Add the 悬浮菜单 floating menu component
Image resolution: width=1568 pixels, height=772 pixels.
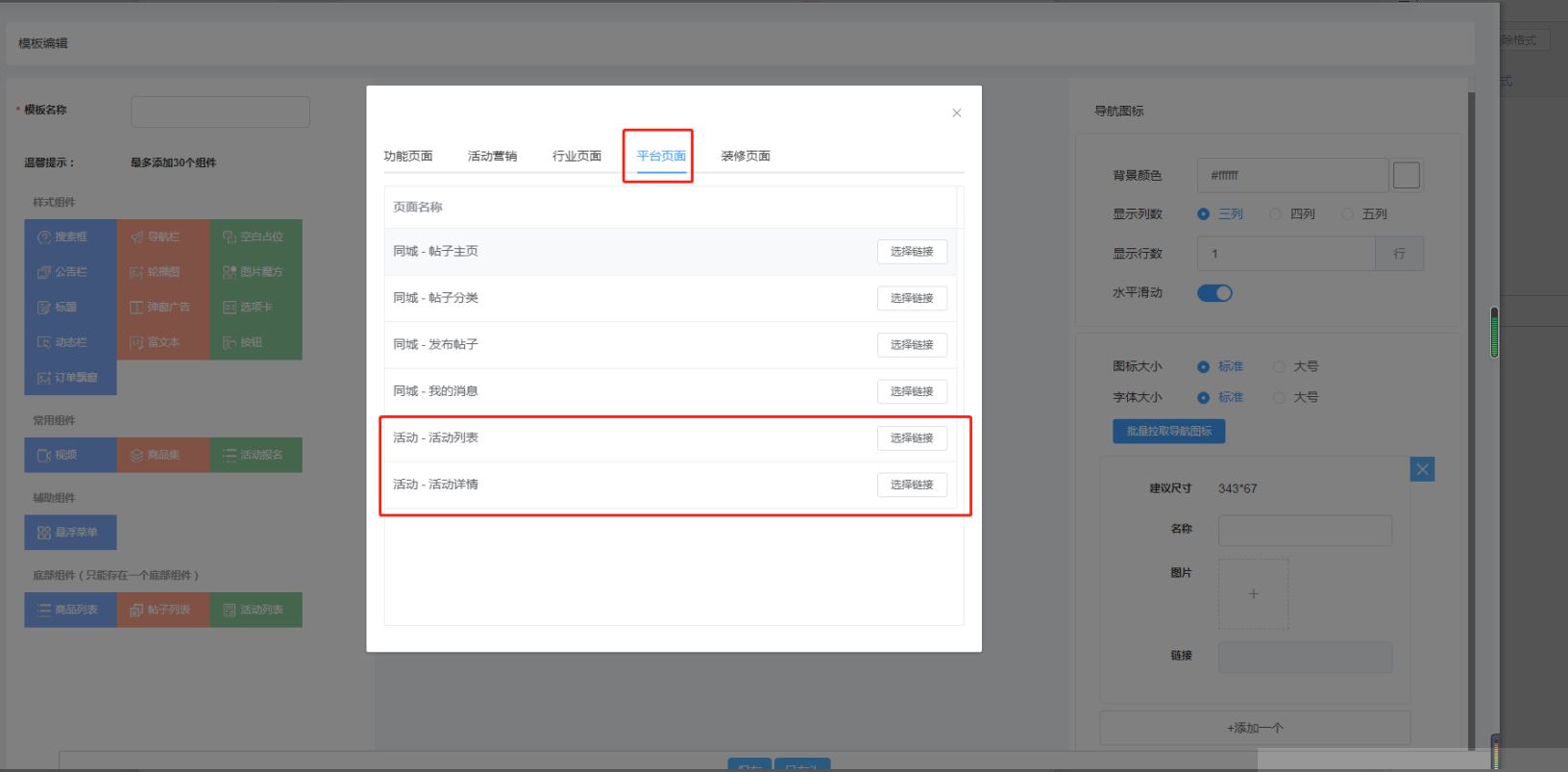point(70,533)
